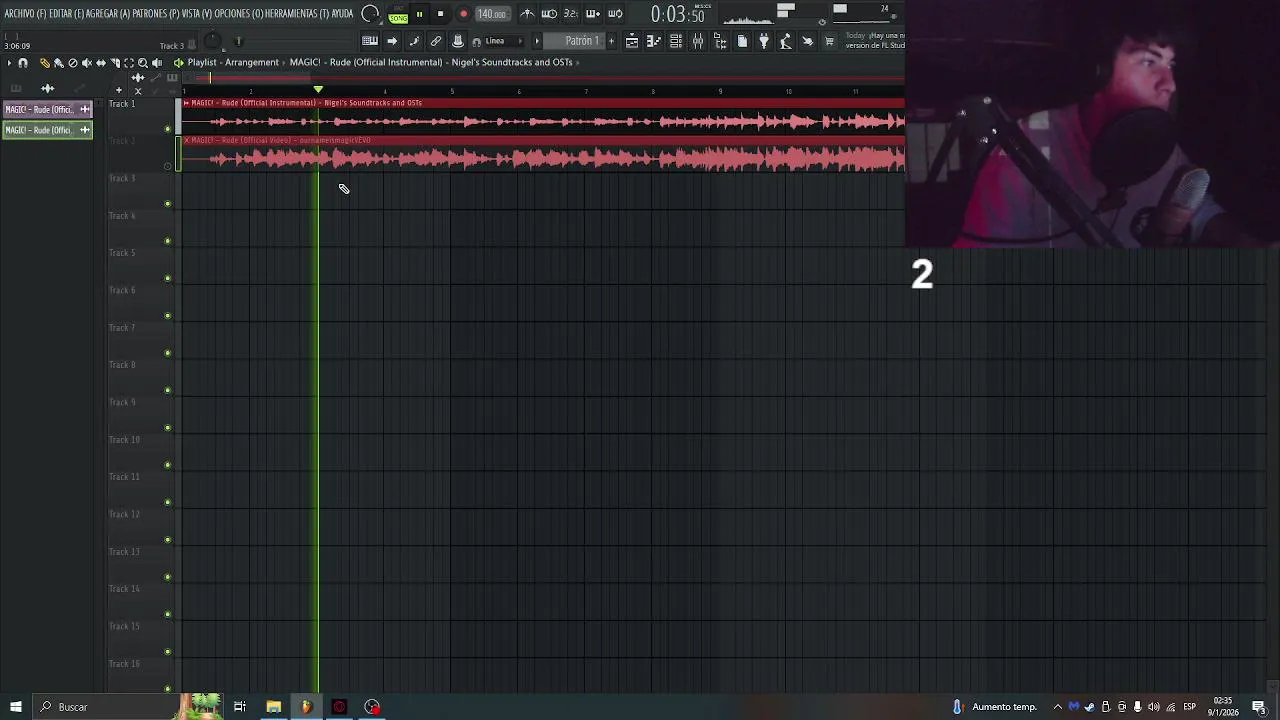Toggle overdub blend recording

[x=593, y=14]
